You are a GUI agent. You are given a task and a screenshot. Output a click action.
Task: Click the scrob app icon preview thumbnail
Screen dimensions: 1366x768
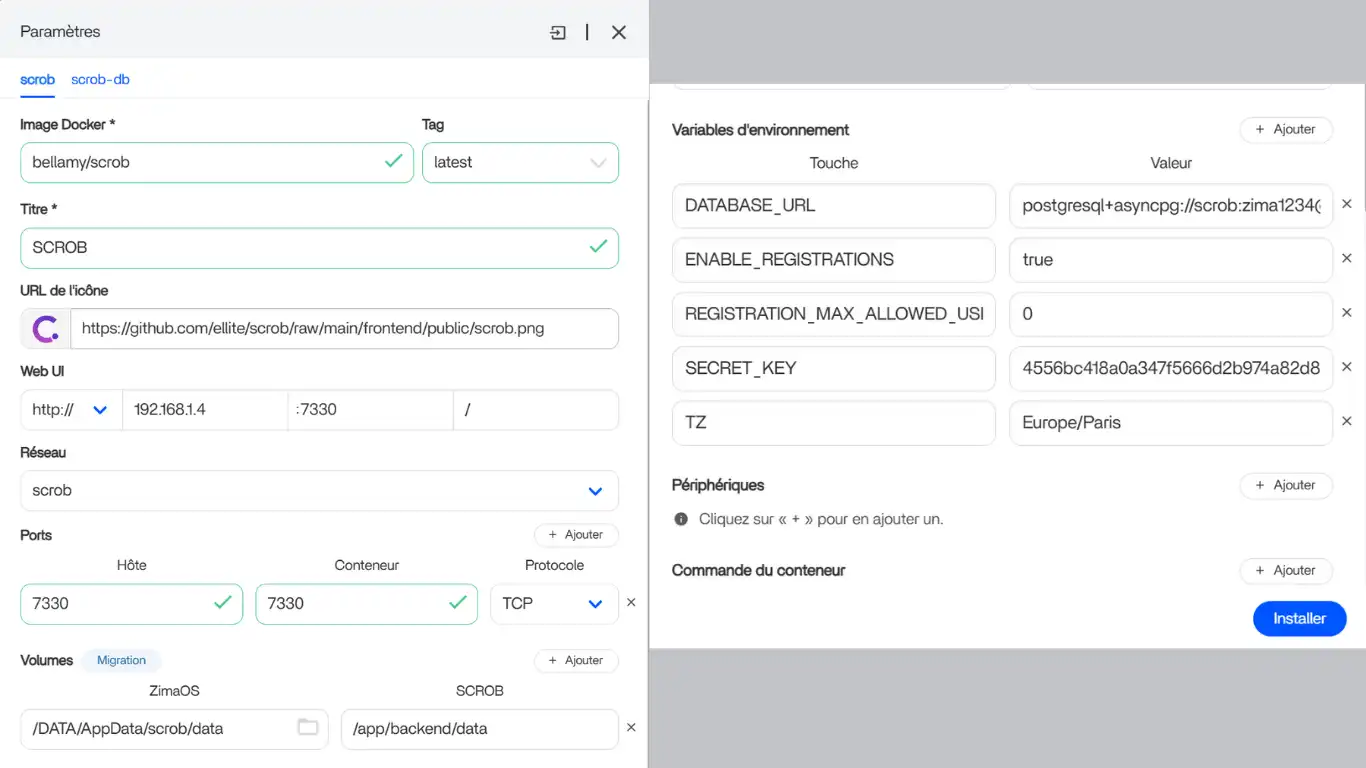45,328
